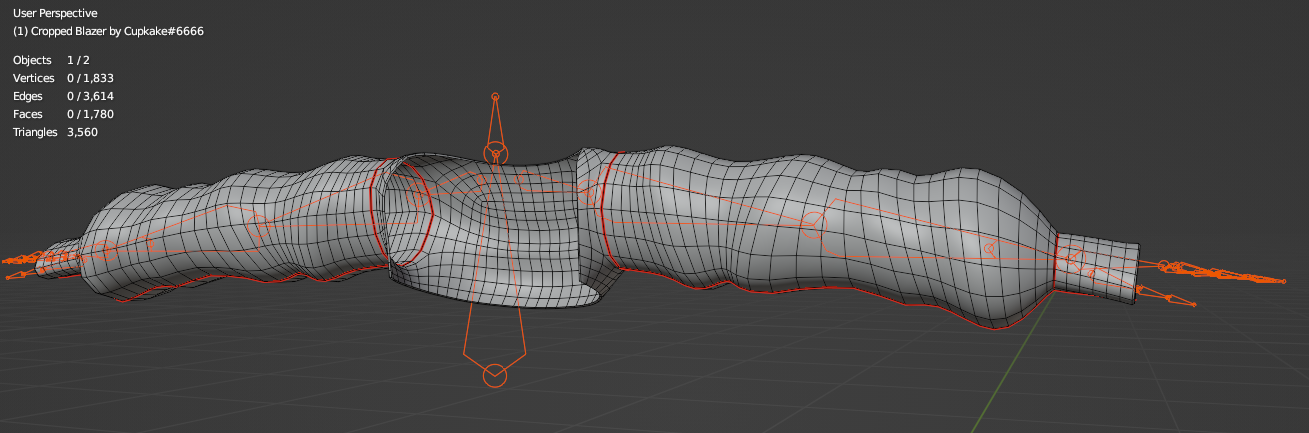The image size is (1309, 433).
Task: Select the small bone tip circle at the top
Action: [x=495, y=97]
